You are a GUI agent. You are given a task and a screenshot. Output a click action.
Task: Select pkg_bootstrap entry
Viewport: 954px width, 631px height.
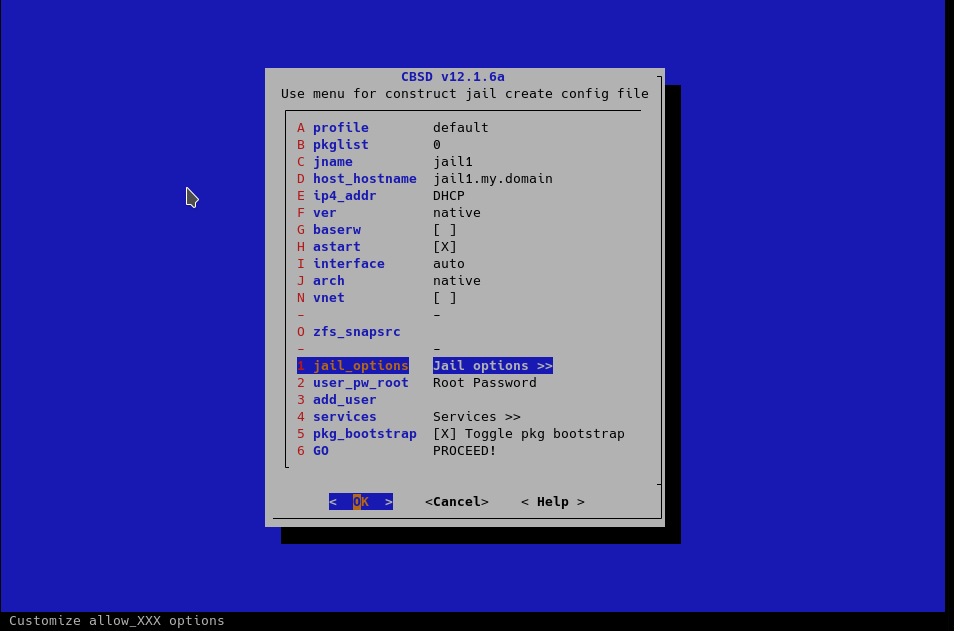click(364, 434)
